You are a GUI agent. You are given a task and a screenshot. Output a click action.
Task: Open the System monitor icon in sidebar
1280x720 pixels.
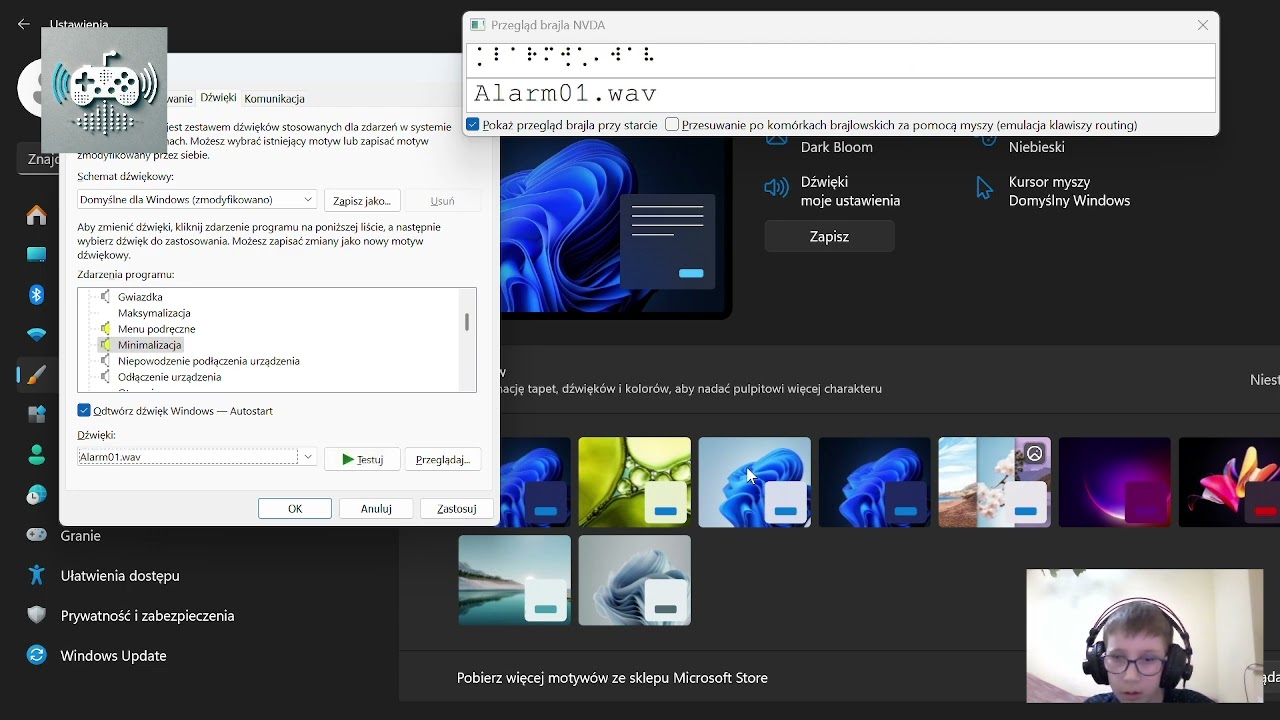(37, 255)
